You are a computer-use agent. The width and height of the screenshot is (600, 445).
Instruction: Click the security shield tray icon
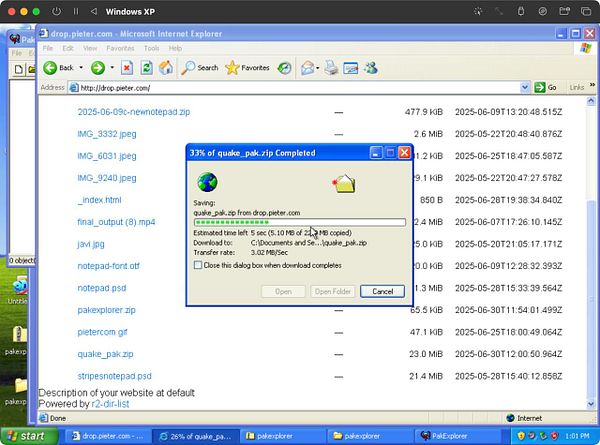click(x=521, y=436)
